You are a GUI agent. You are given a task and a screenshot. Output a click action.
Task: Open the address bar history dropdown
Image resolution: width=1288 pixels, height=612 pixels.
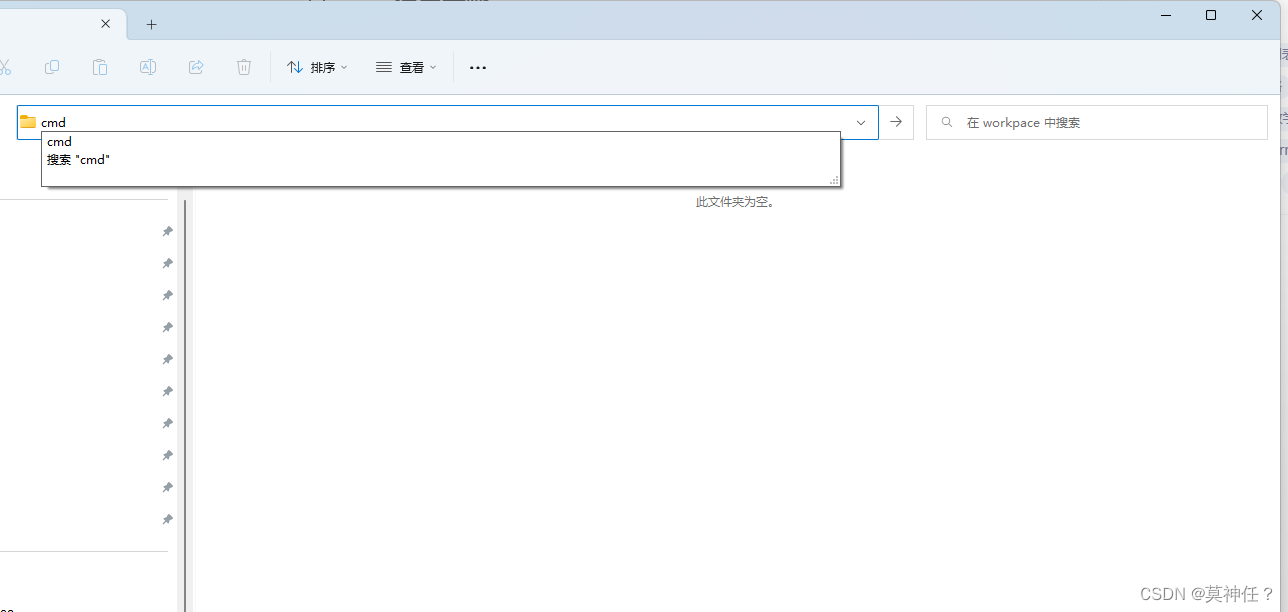pos(860,121)
